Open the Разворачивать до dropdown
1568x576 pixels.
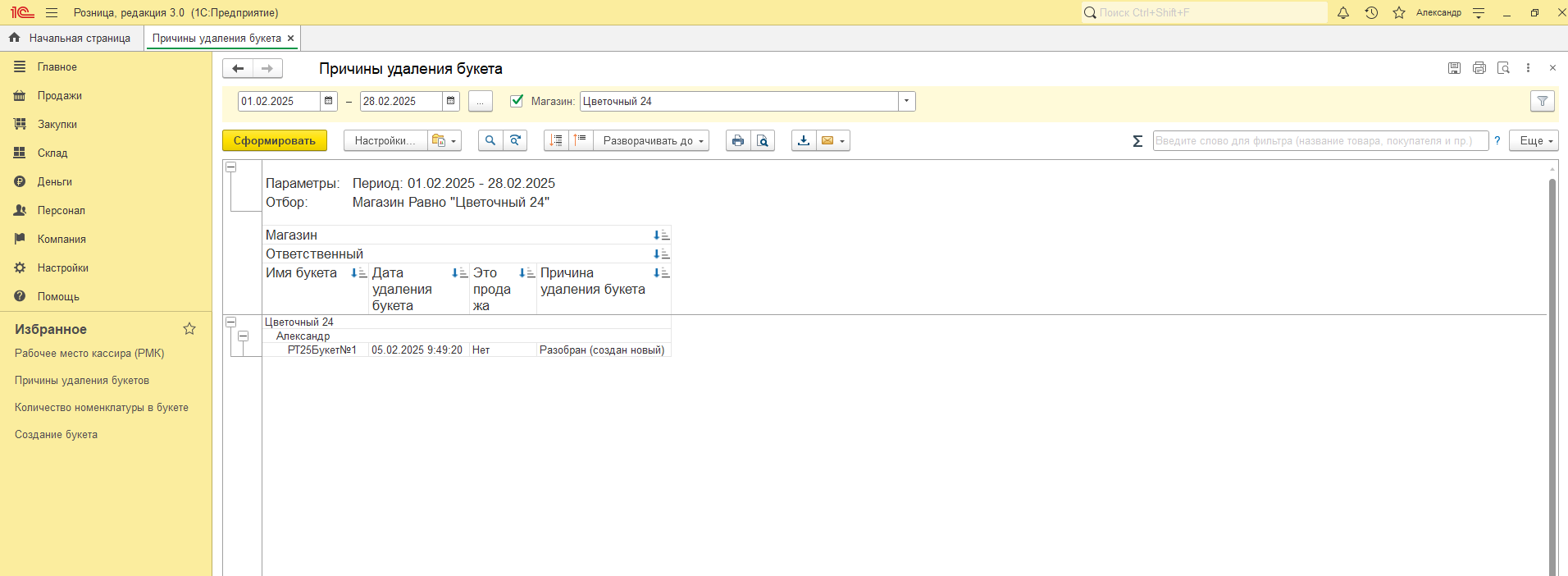pyautogui.click(x=652, y=140)
